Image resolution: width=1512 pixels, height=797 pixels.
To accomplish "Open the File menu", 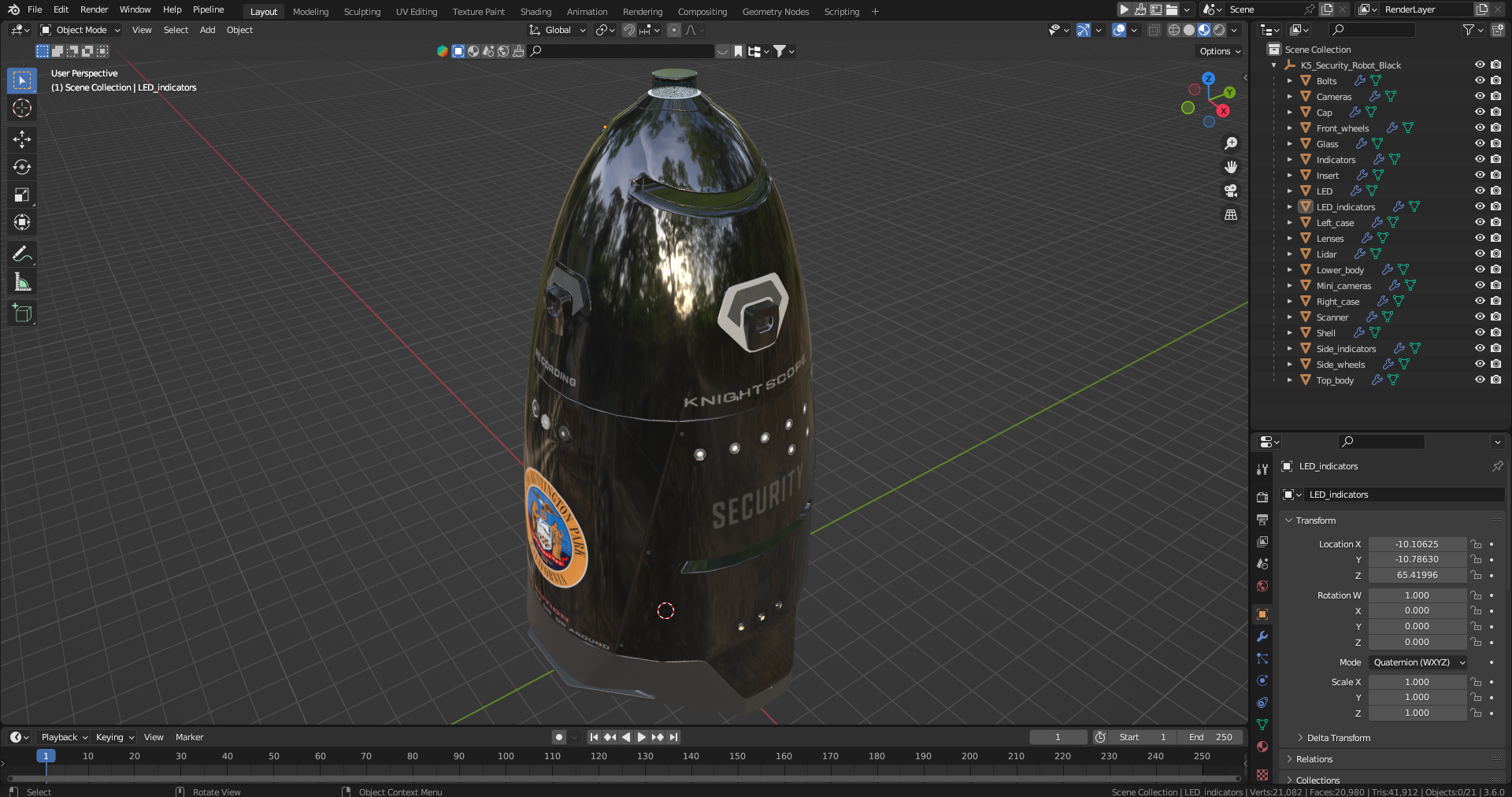I will pyautogui.click(x=35, y=9).
